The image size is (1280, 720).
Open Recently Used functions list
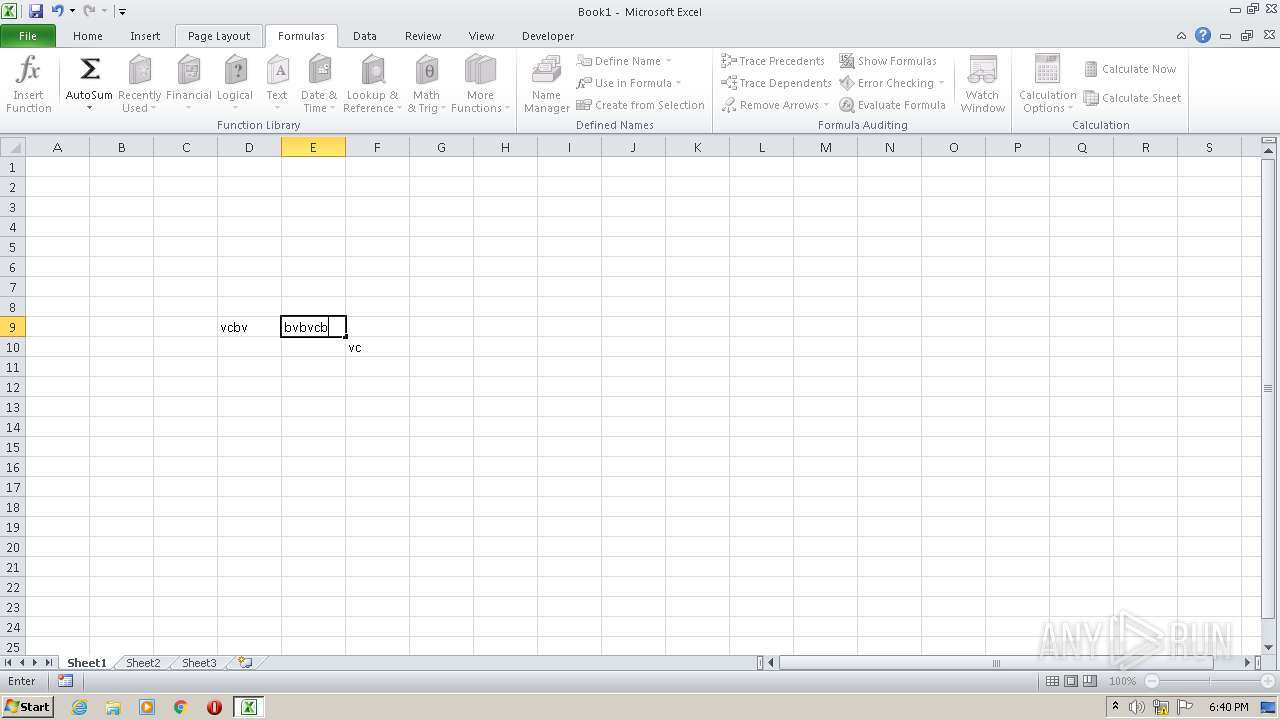(x=139, y=86)
